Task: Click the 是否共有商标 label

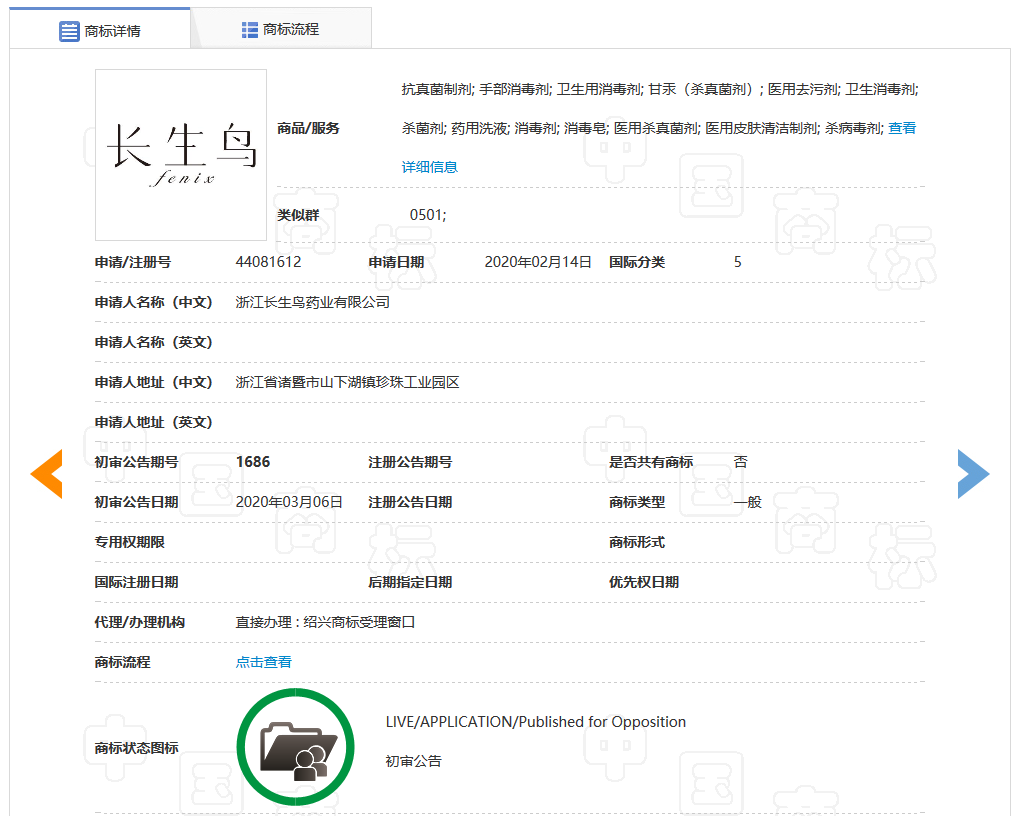Action: click(651, 462)
